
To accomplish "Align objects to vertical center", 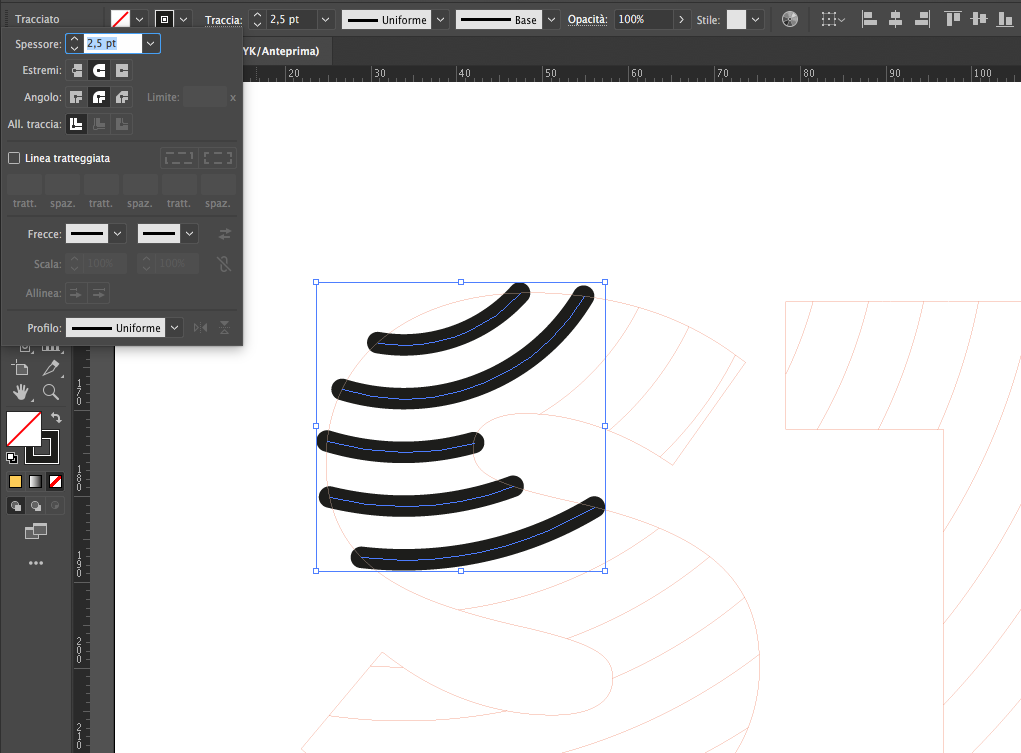I will point(979,20).
